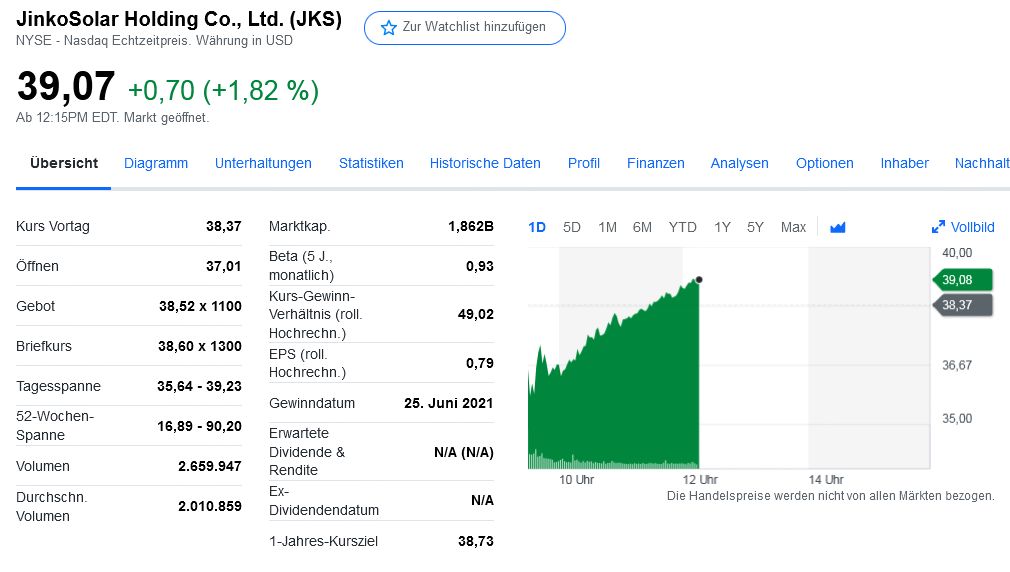Go to the Finanzen tab
The width and height of the screenshot is (1010, 572).
(x=656, y=163)
